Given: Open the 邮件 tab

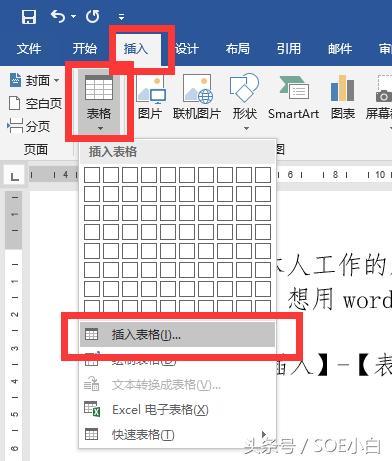Looking at the screenshot, I should click(340, 49).
